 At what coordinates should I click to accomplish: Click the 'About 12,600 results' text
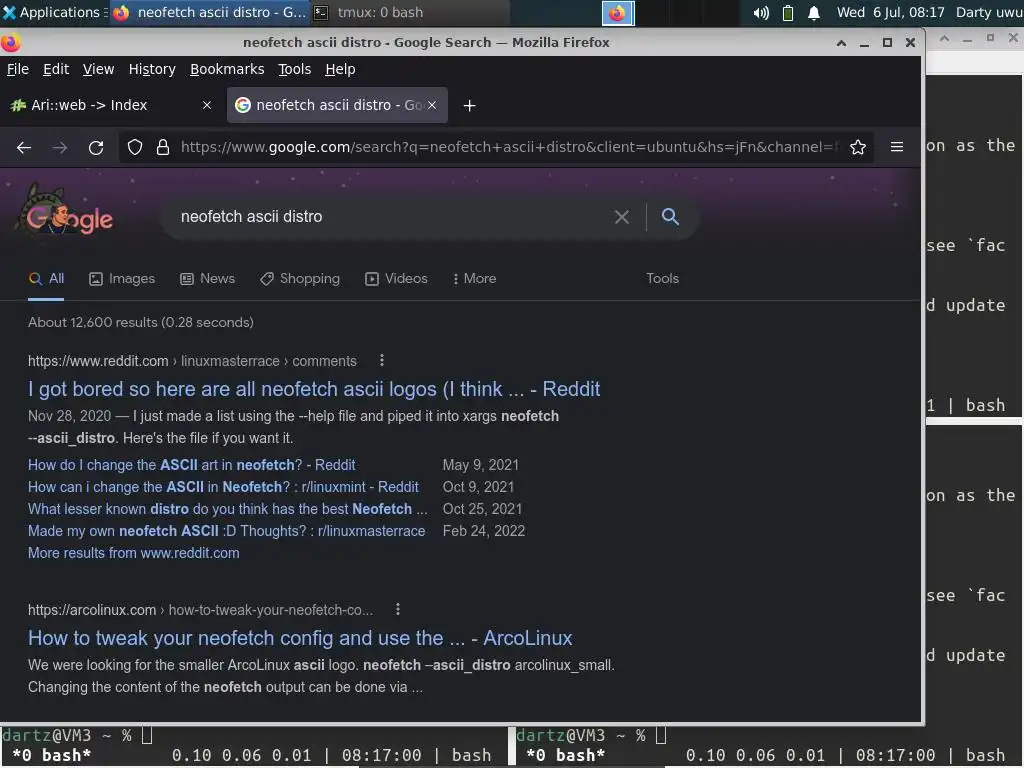pos(140,322)
